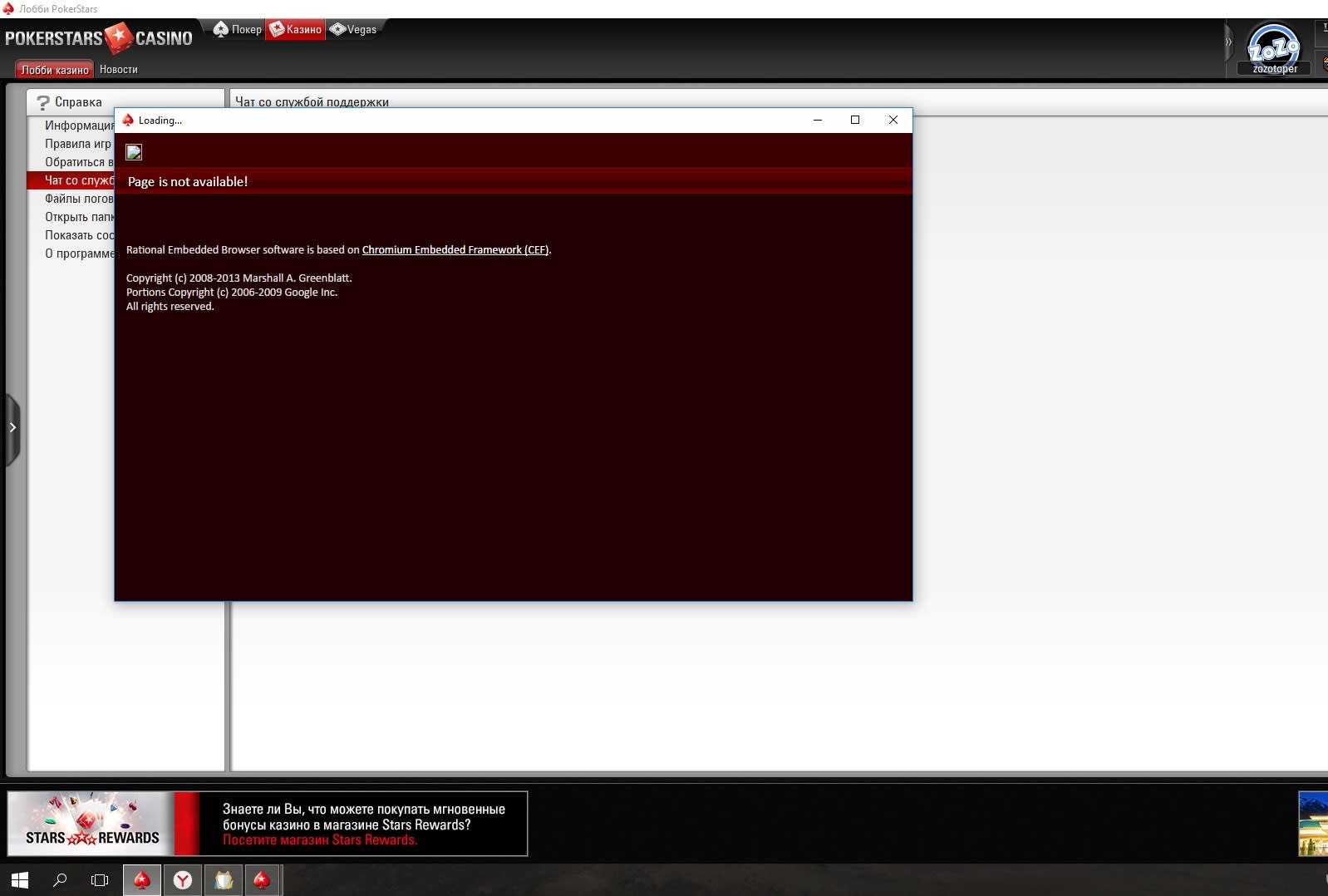This screenshot has height=896, width=1328.
Task: Click Посетите магазин Stars Rewards link
Action: (x=320, y=840)
